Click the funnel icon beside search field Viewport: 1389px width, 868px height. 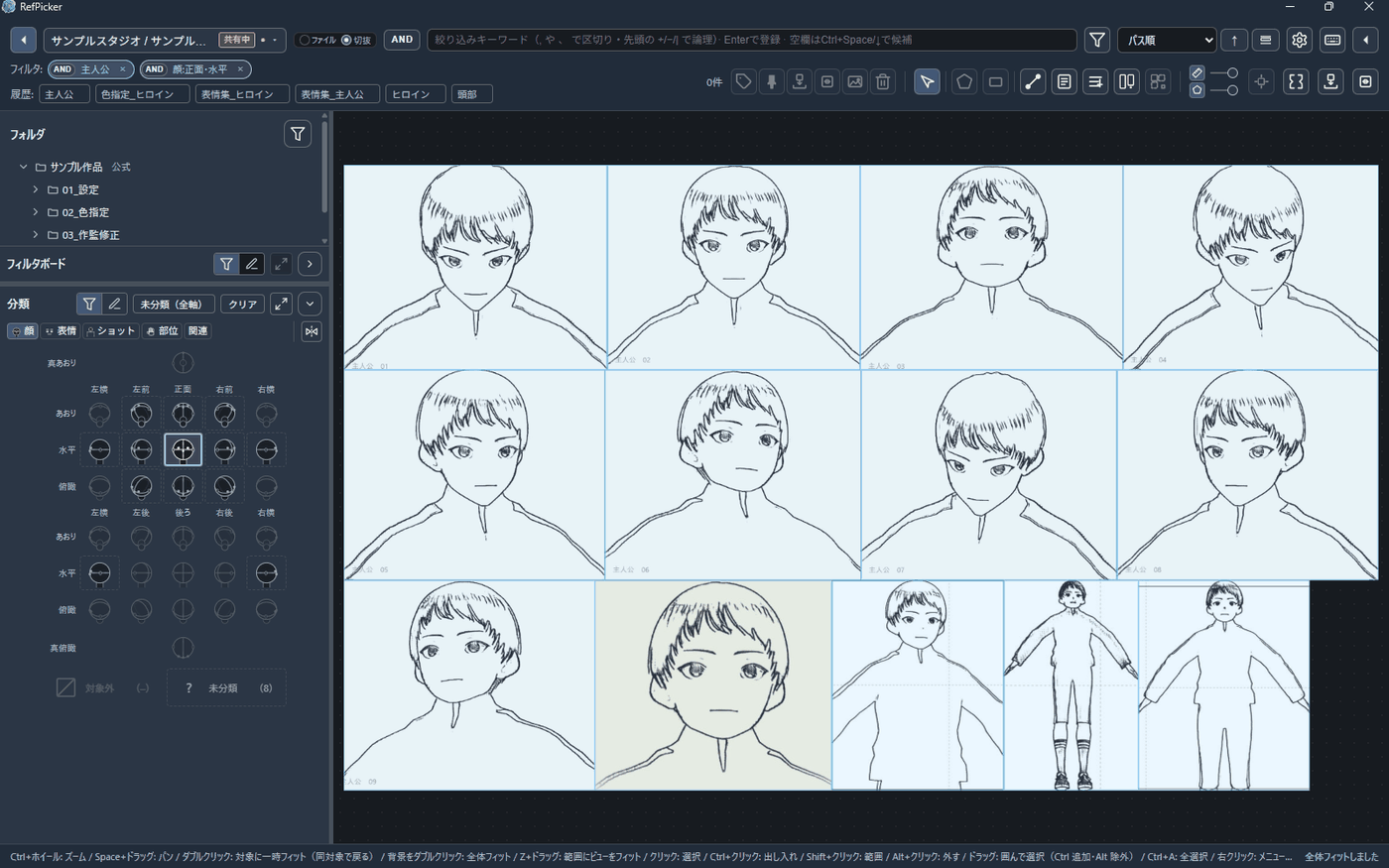click(x=1096, y=40)
